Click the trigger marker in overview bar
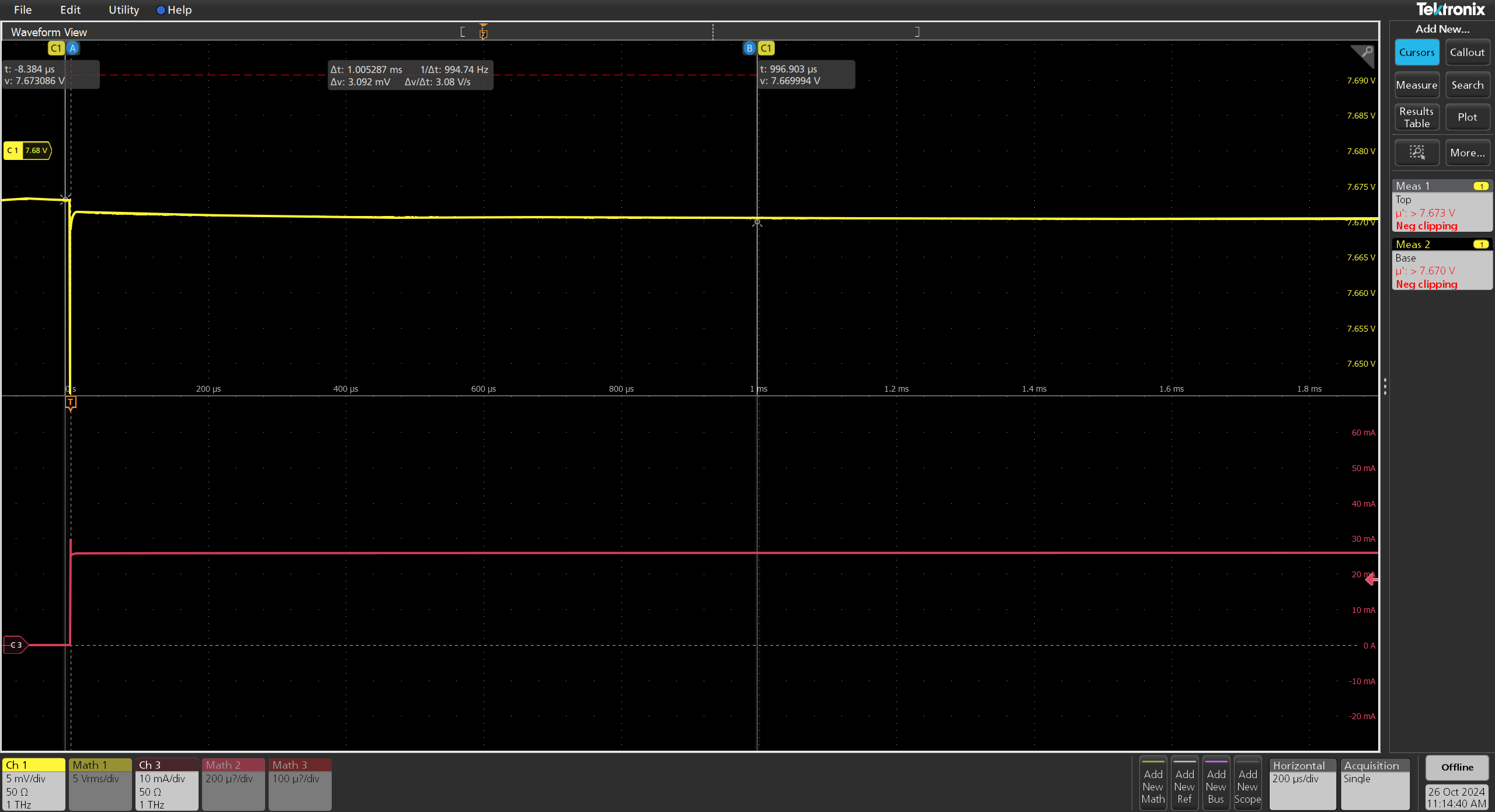 (x=483, y=32)
